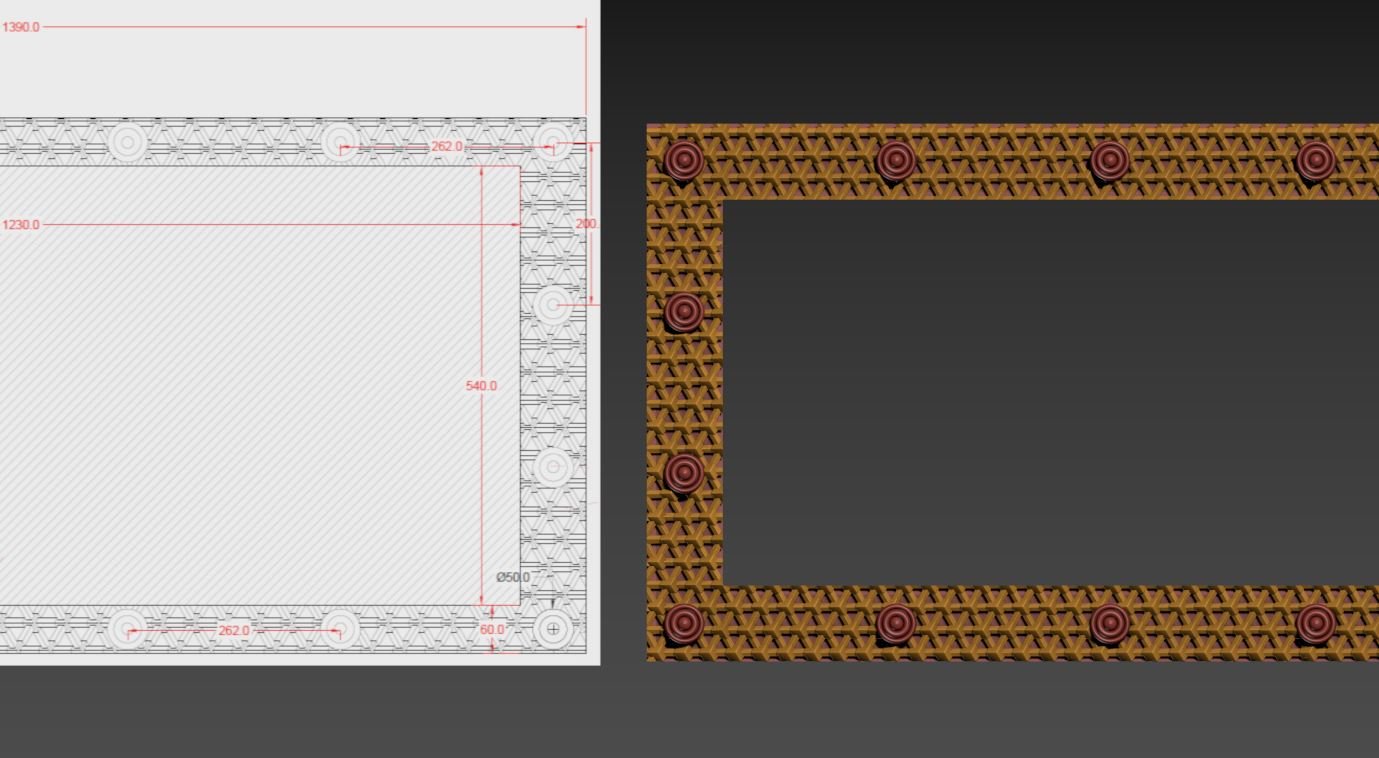Select second red knob in render's top row
This screenshot has width=1379, height=758.
point(896,159)
